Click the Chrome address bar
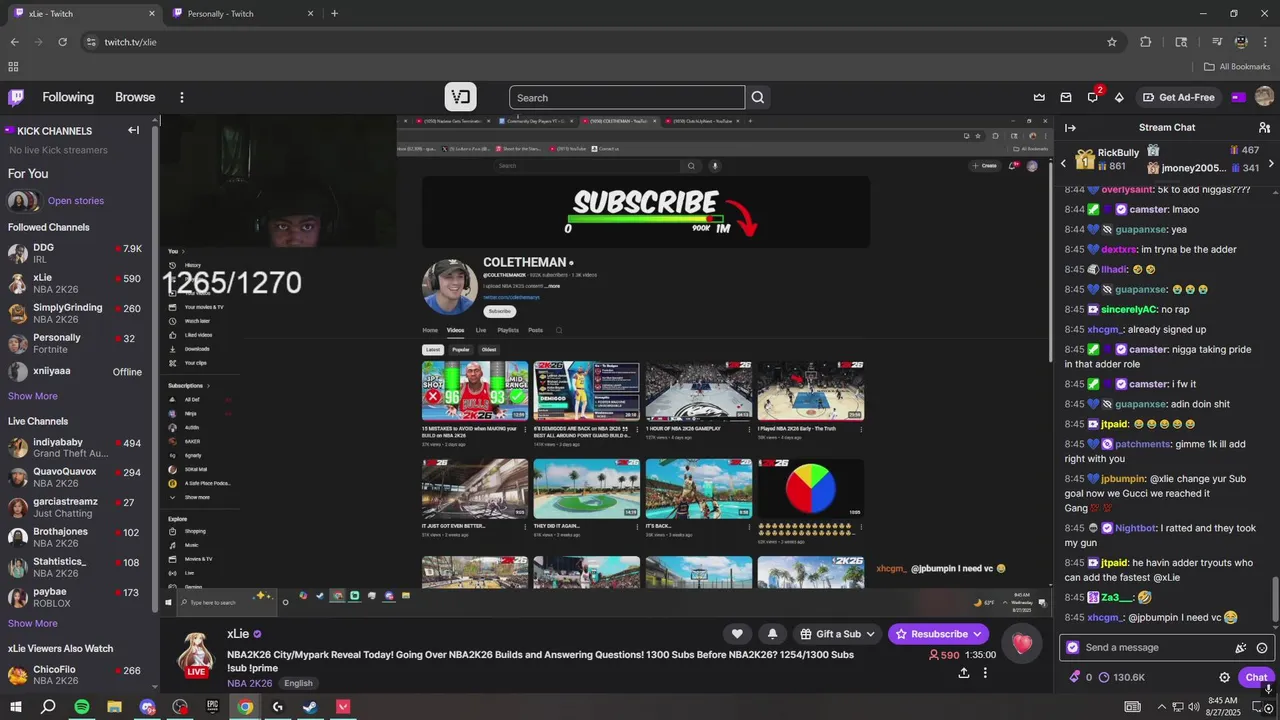Image resolution: width=1280 pixels, height=720 pixels. [600, 42]
